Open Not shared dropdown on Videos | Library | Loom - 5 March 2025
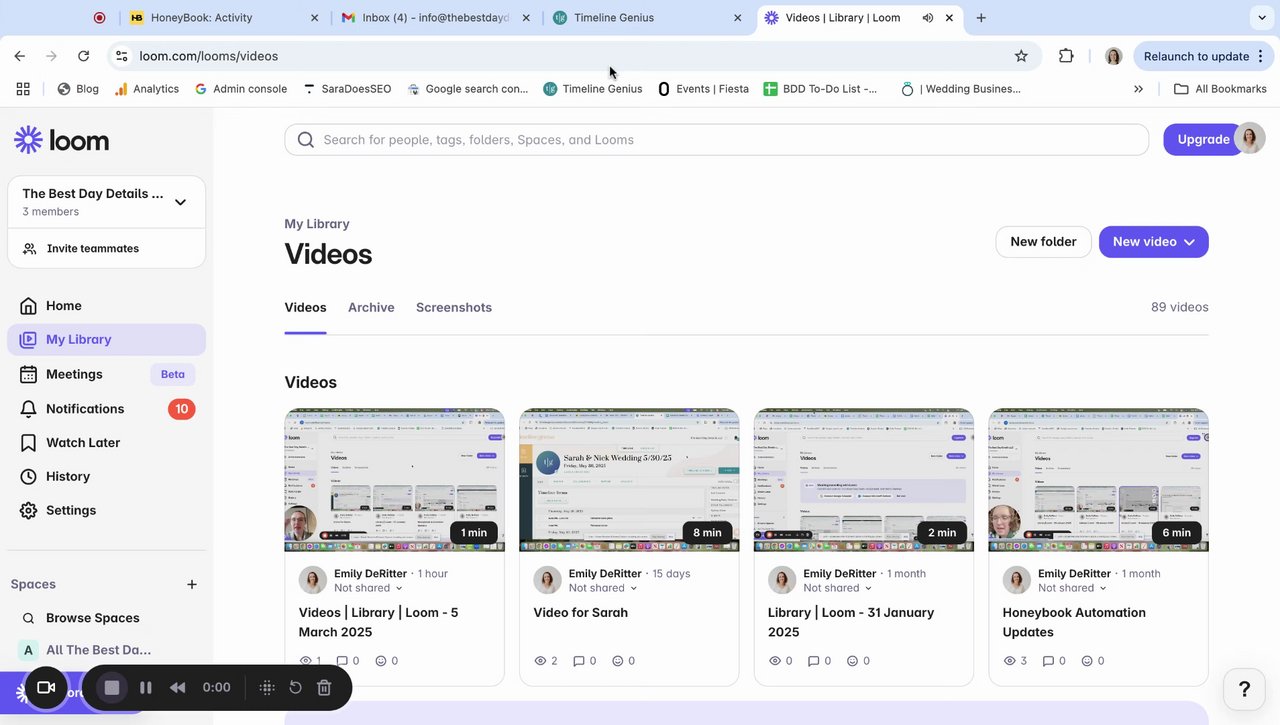This screenshot has width=1280, height=725. click(x=369, y=588)
